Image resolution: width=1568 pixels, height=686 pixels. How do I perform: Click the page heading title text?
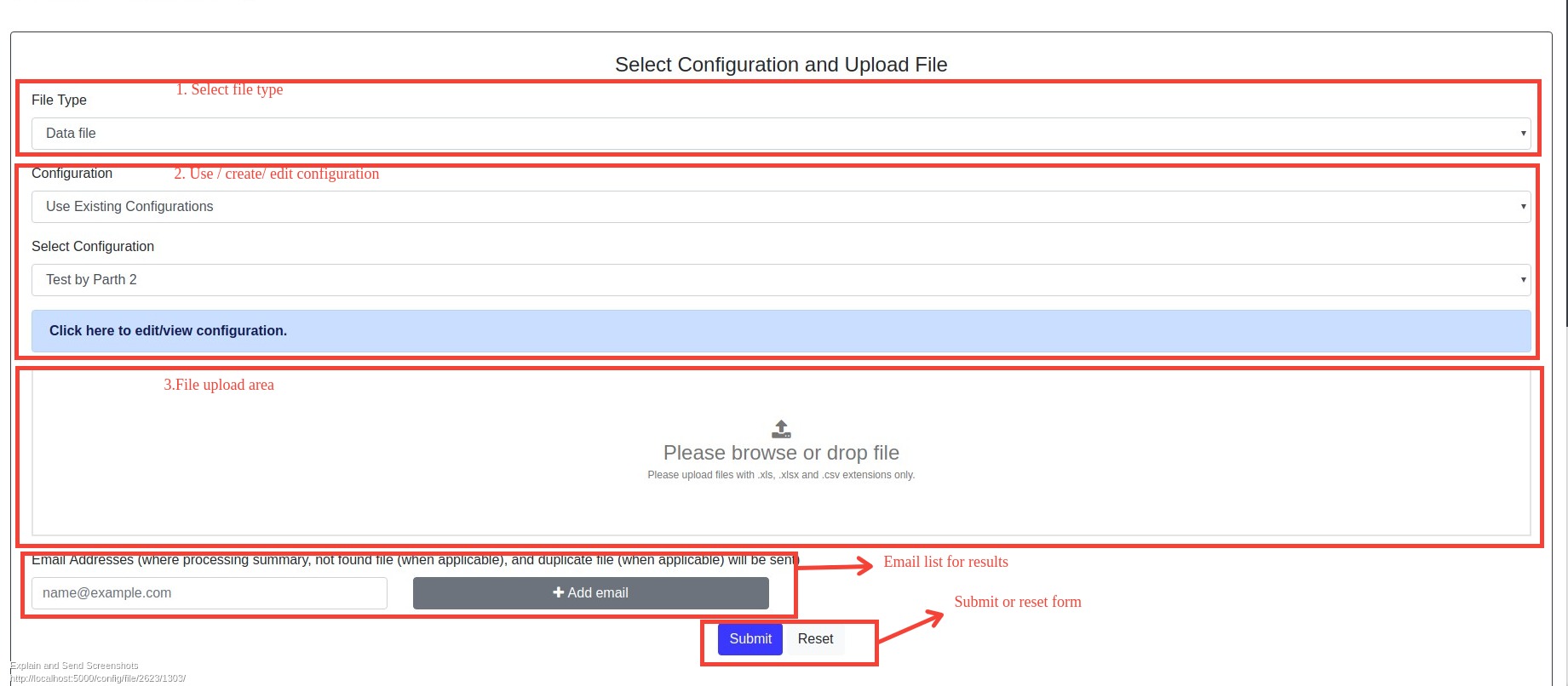pos(781,65)
